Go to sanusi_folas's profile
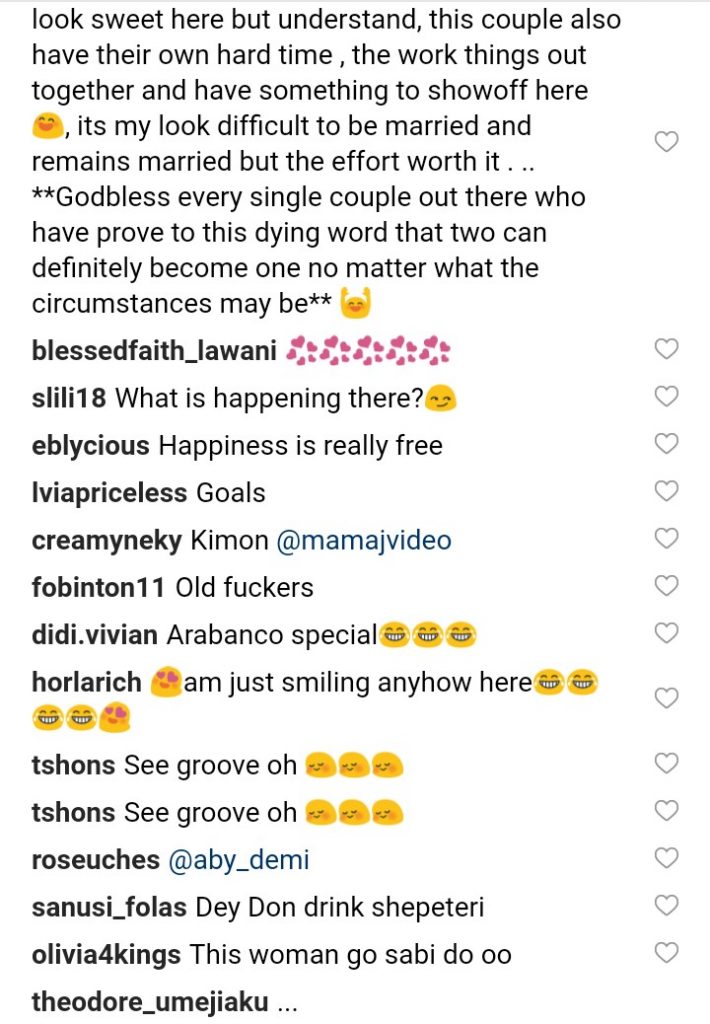 (x=109, y=907)
